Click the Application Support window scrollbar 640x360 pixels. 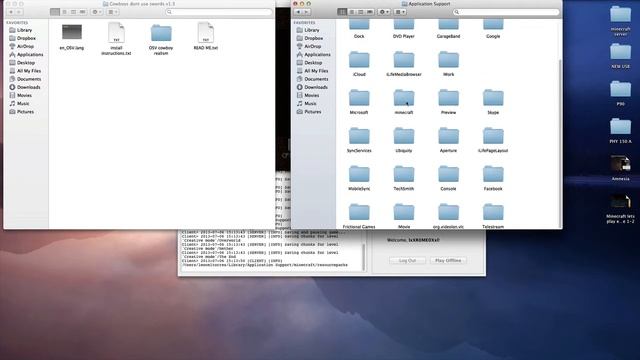pyautogui.click(x=560, y=143)
